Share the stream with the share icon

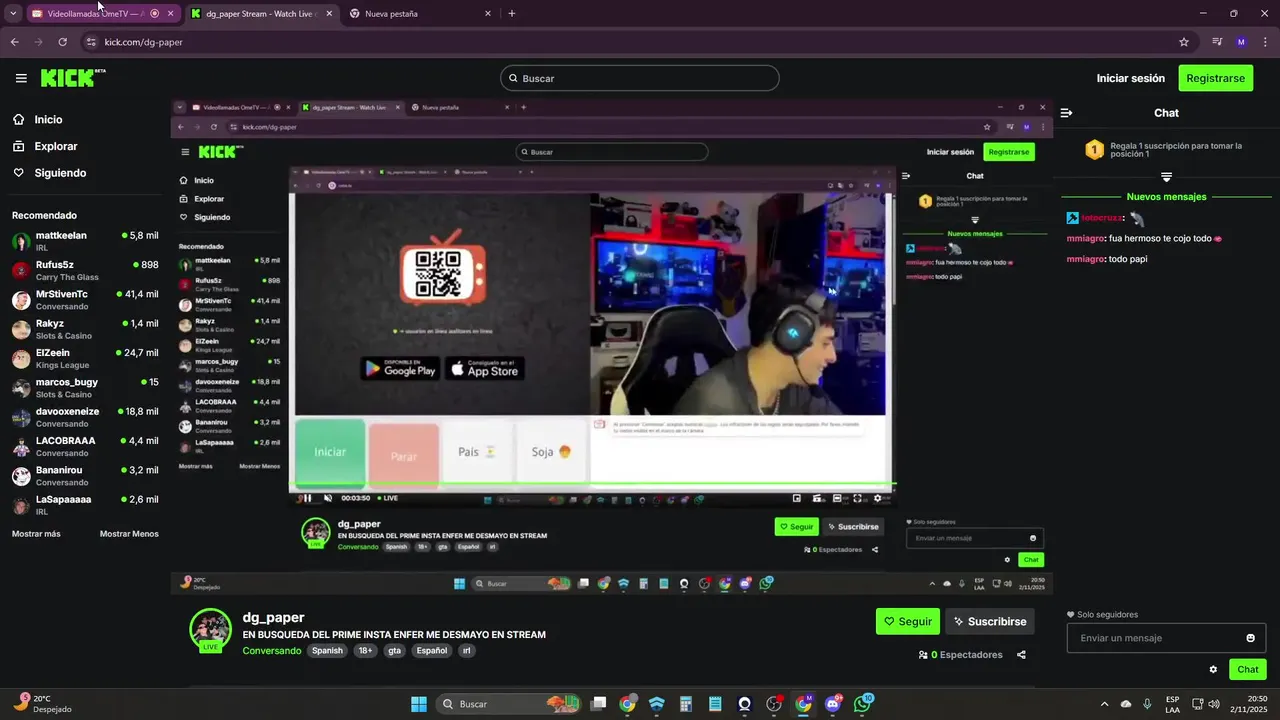pos(1021,655)
